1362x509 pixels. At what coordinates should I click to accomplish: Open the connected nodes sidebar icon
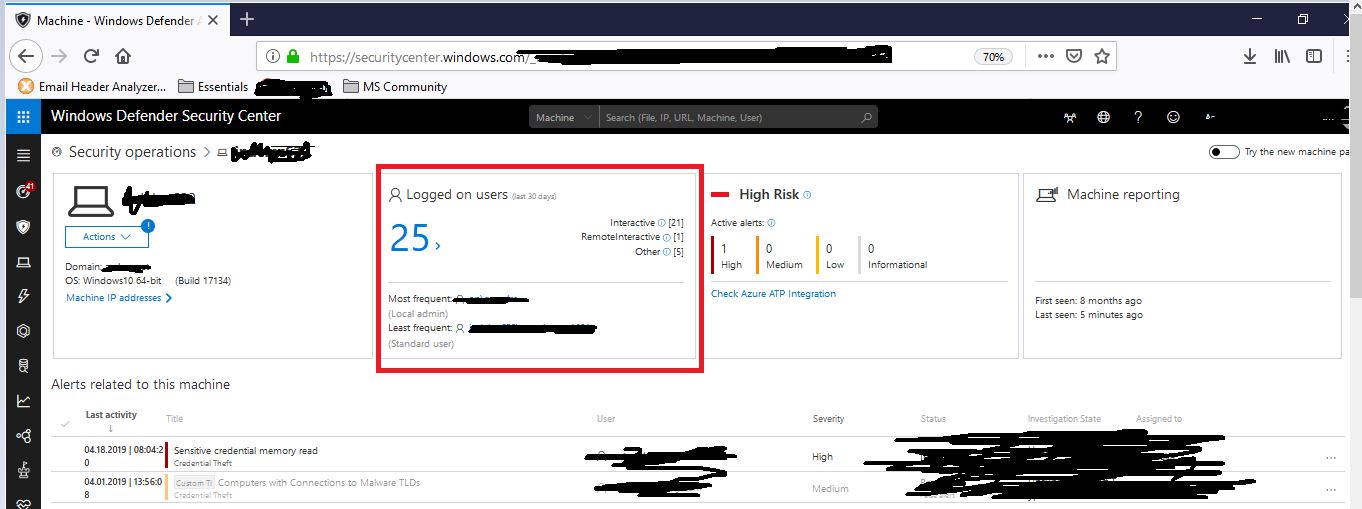(x=24, y=436)
